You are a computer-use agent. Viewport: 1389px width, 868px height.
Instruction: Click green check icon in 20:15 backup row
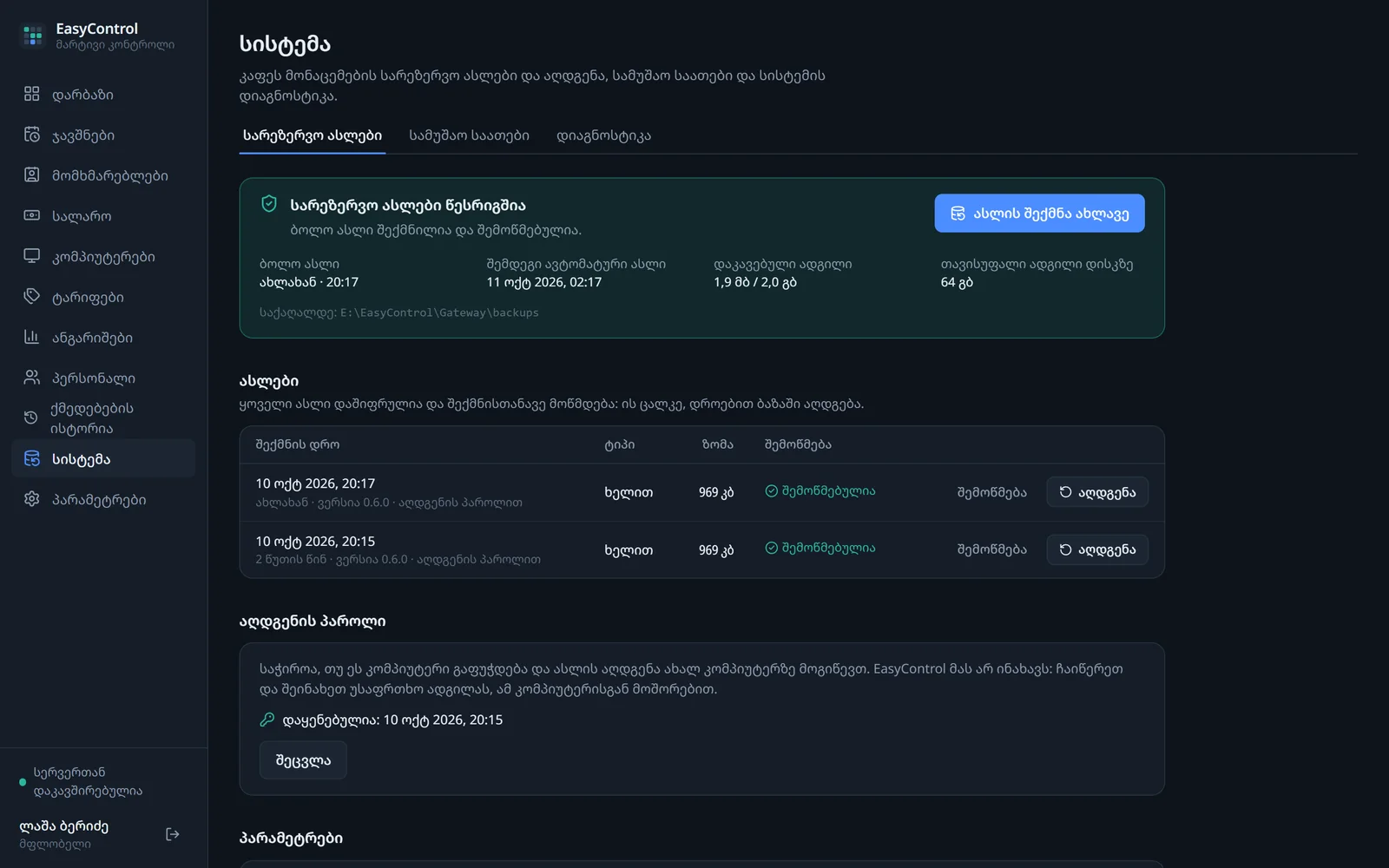[771, 548]
